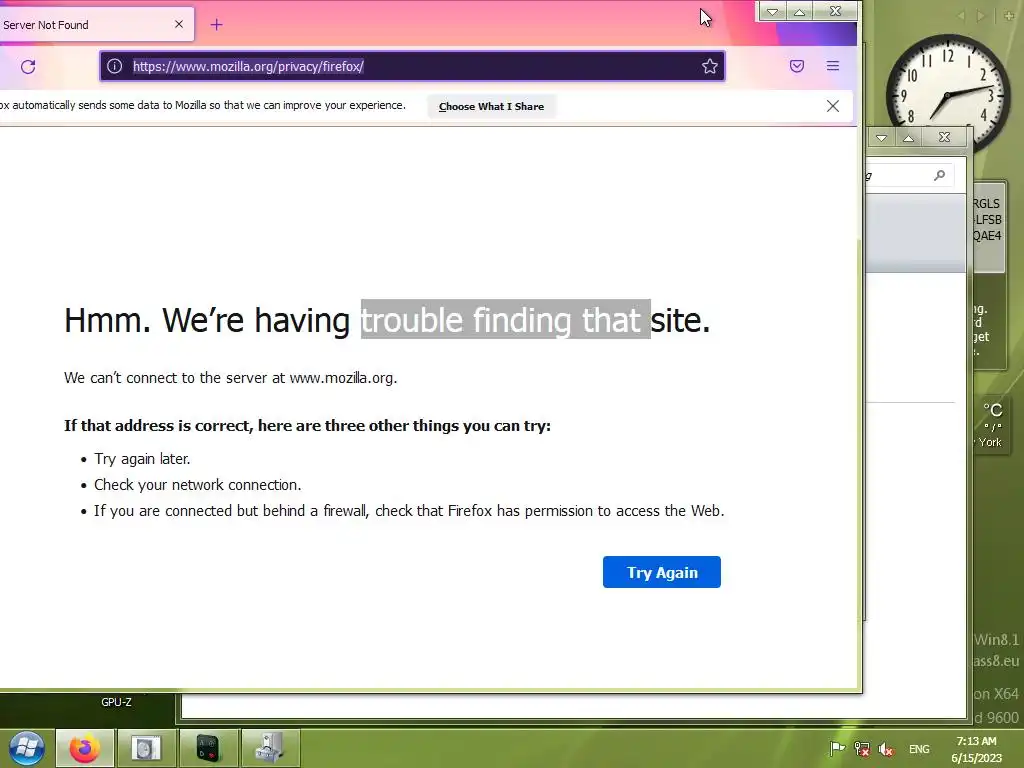Viewport: 1024px width, 768px height.
Task: Click the ENG language indicator
Action: tap(919, 749)
